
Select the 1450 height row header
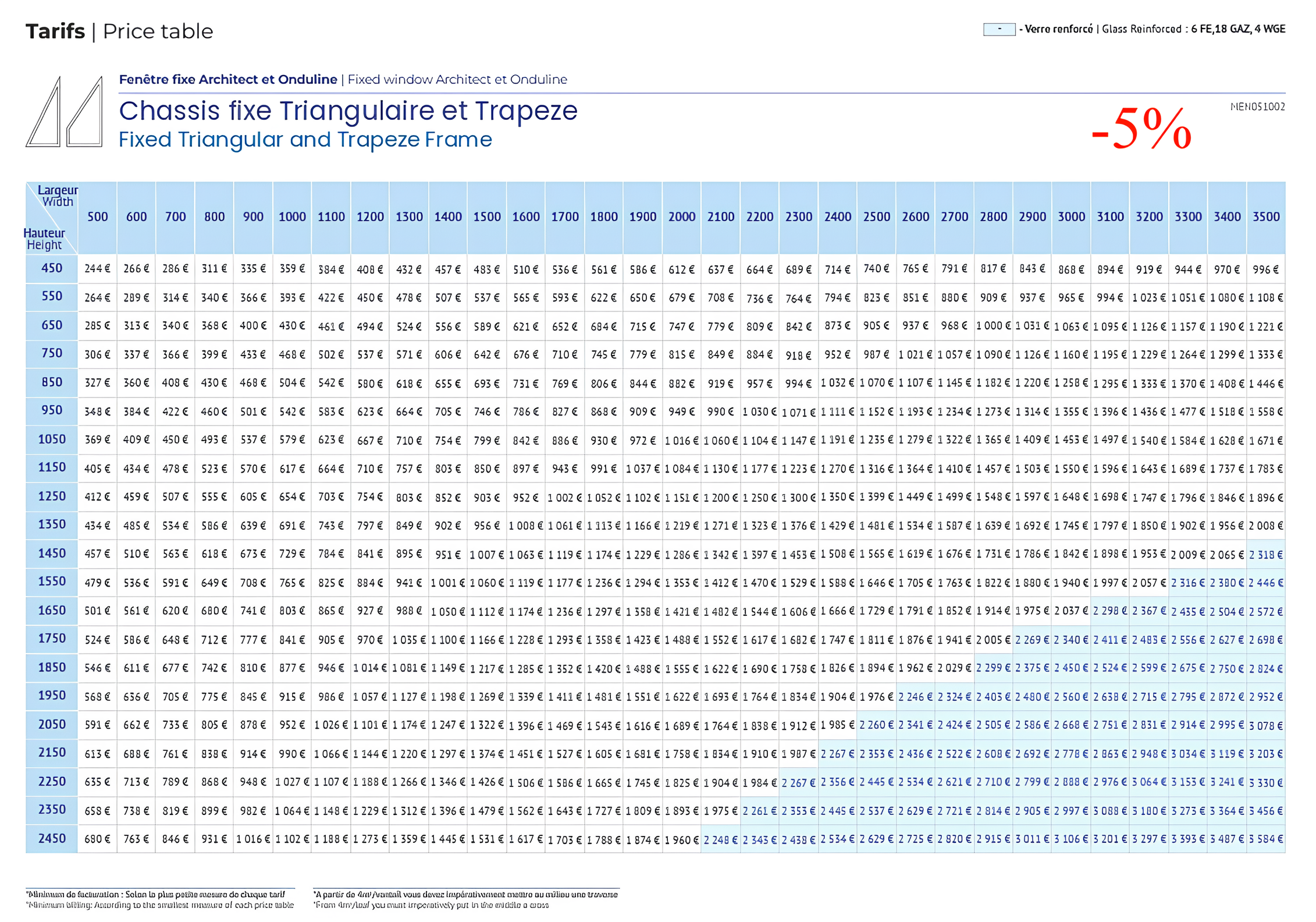pos(52,554)
